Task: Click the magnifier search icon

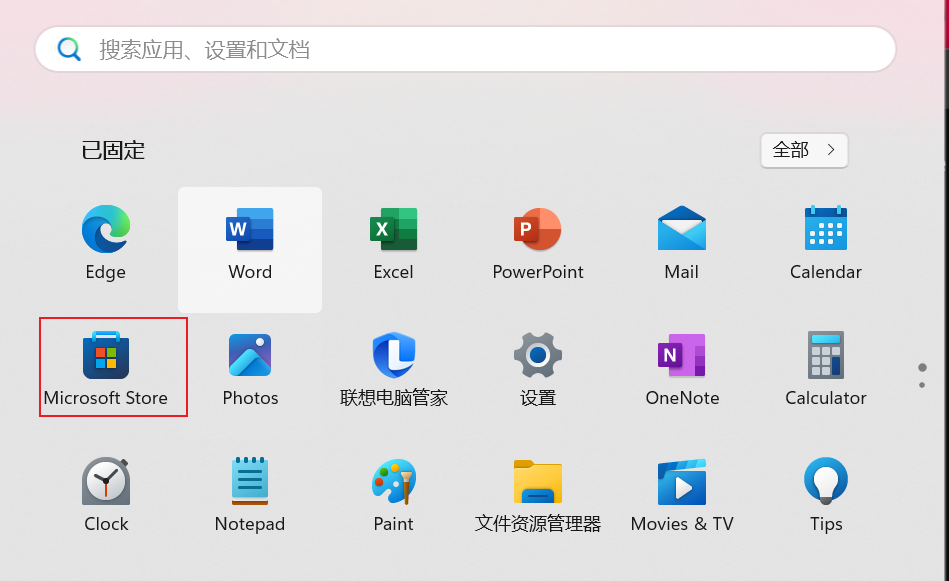Action: coord(69,49)
